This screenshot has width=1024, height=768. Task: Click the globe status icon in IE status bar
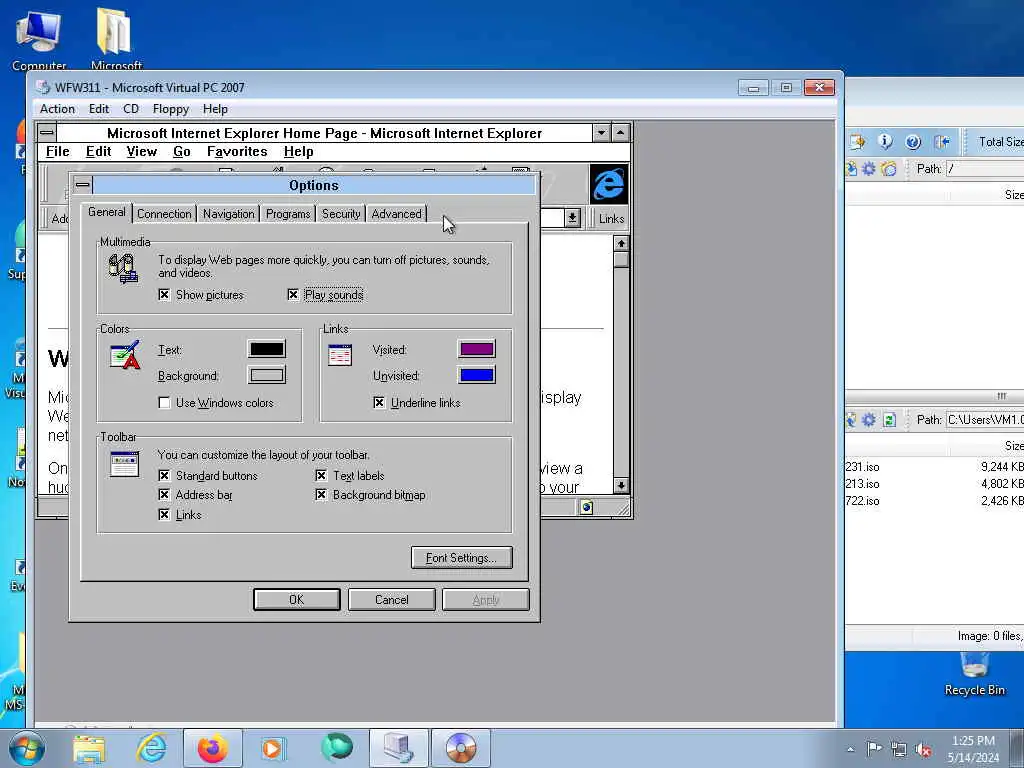coord(586,507)
